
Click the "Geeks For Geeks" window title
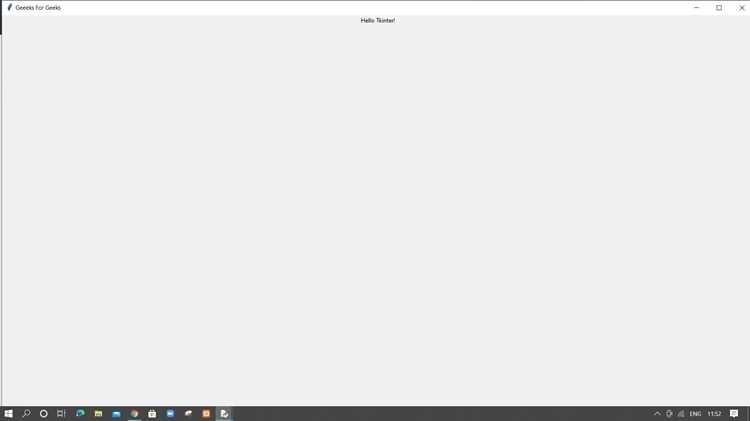(x=38, y=8)
